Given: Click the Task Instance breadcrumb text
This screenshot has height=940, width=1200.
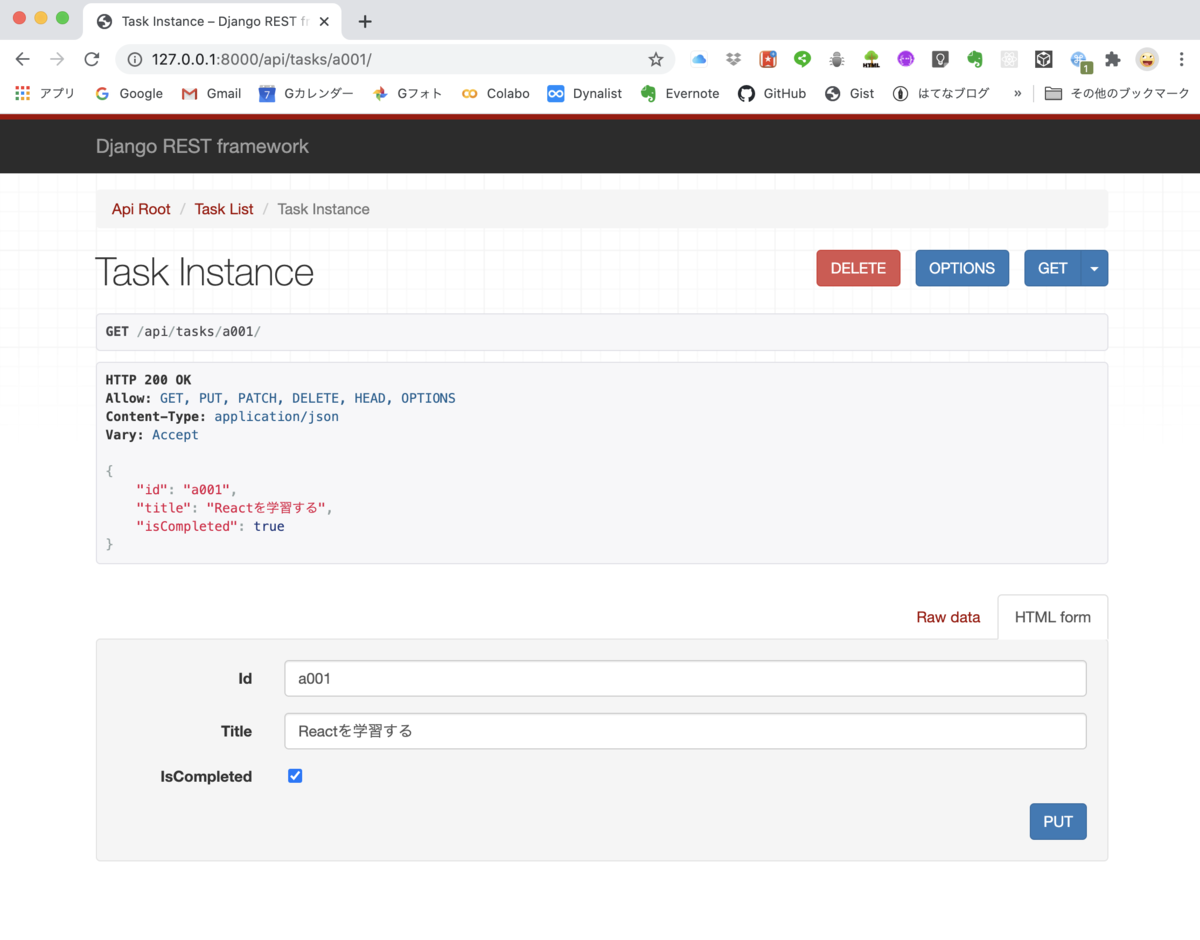Looking at the screenshot, I should tap(323, 209).
